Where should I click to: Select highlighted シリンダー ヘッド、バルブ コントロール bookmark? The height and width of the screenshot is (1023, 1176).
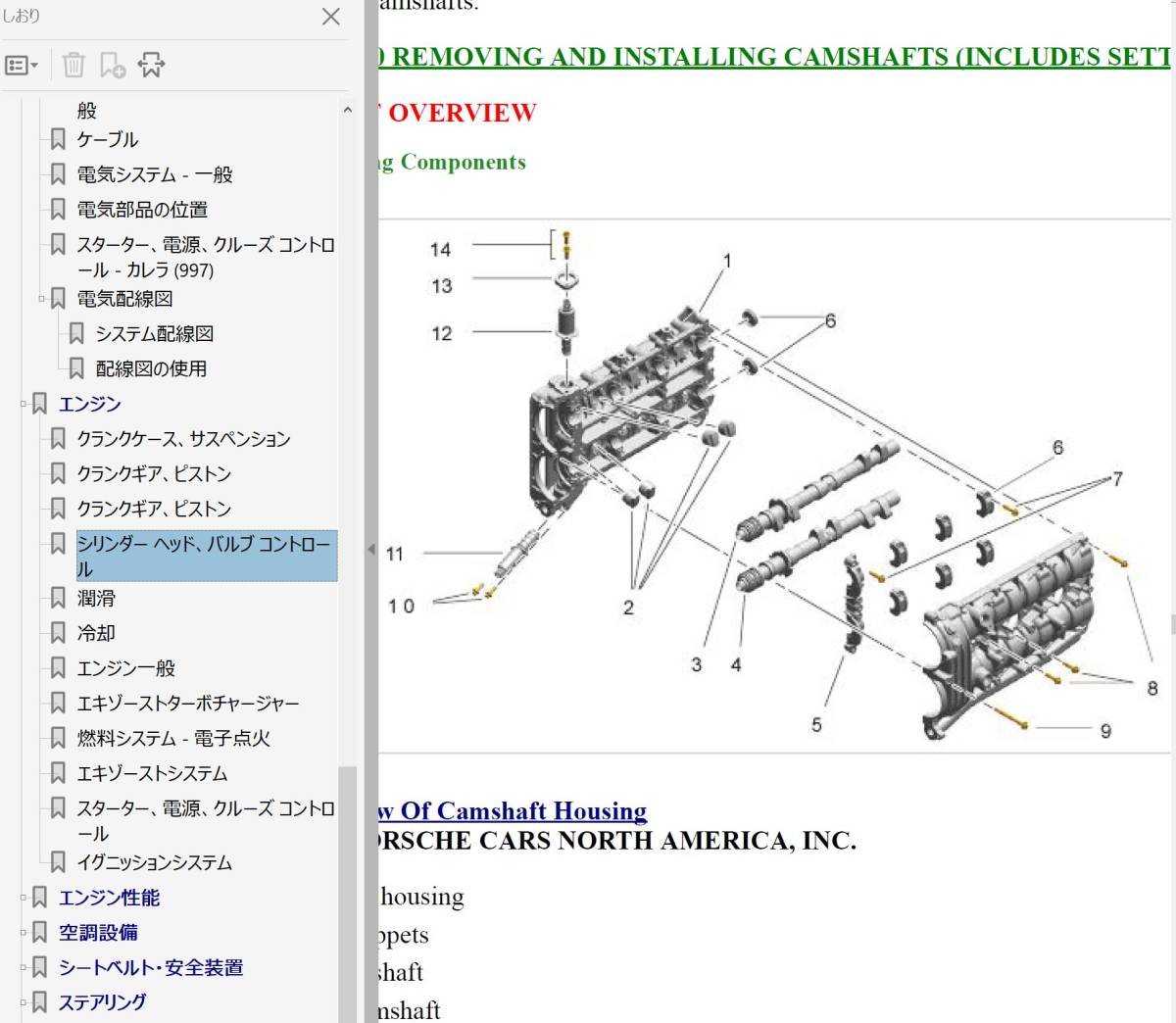pos(207,556)
